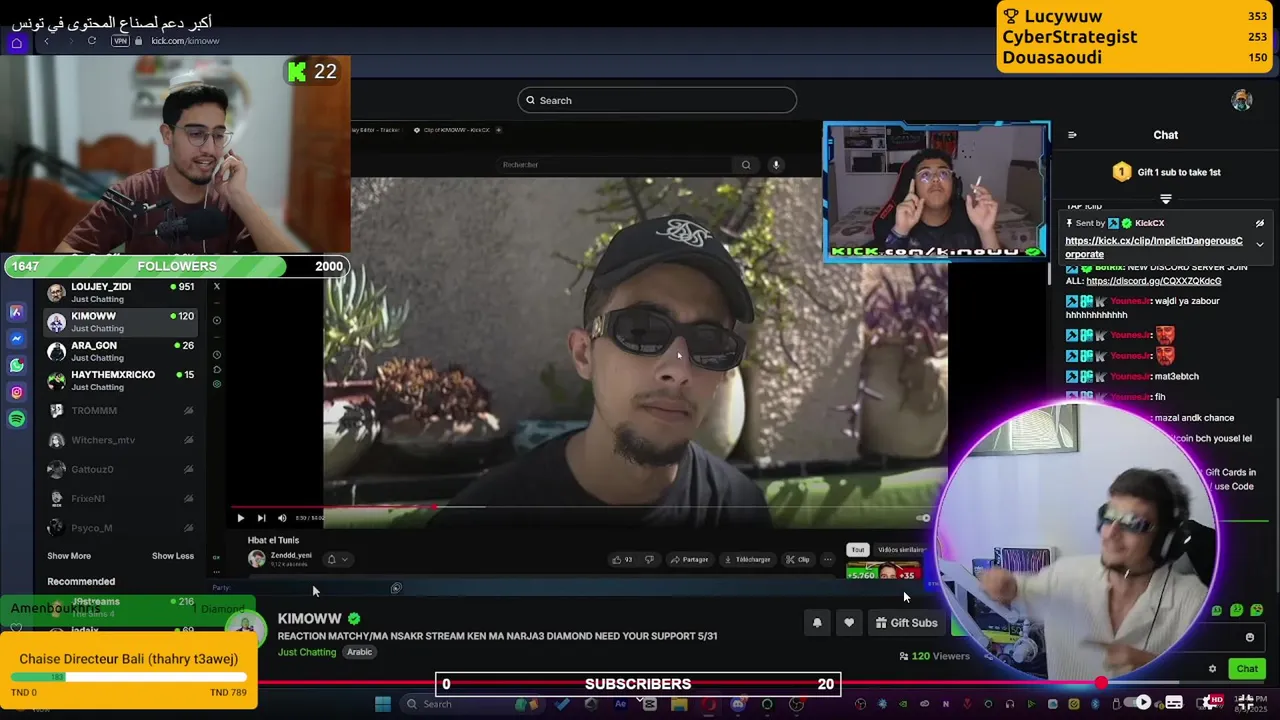Open the Aria AI sidebar icon
The image size is (1280, 720).
tap(16, 312)
